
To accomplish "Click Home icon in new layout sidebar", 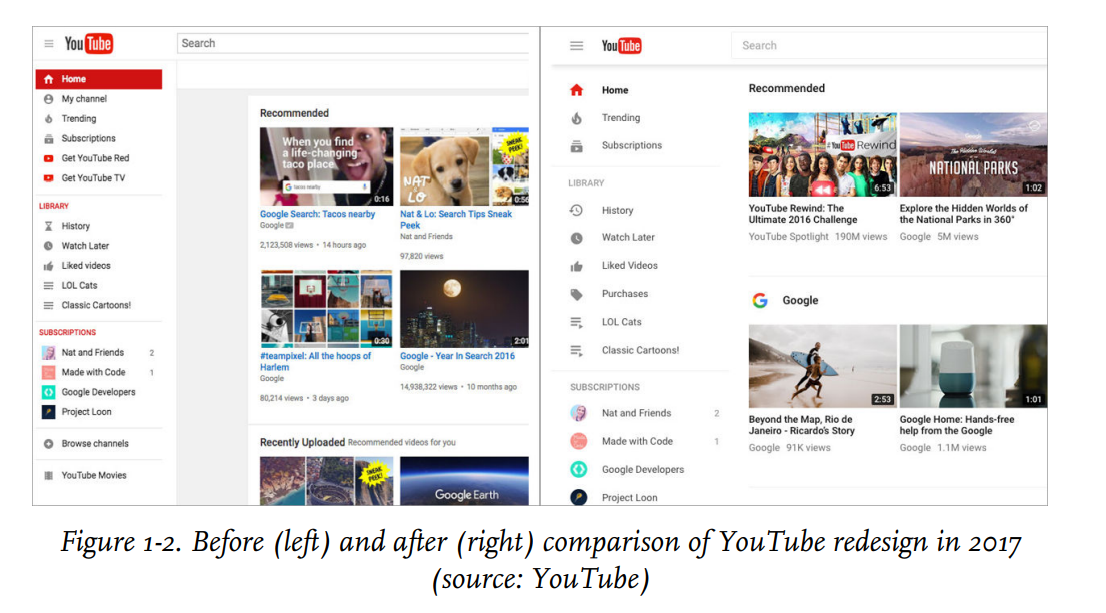I will point(576,90).
